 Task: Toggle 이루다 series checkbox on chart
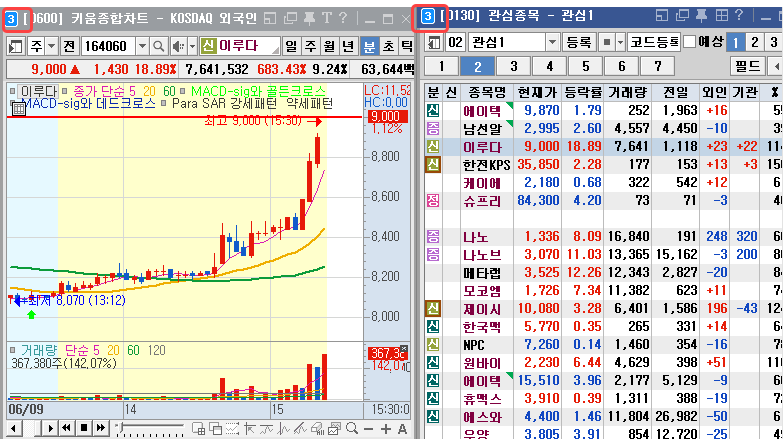[x=12, y=91]
